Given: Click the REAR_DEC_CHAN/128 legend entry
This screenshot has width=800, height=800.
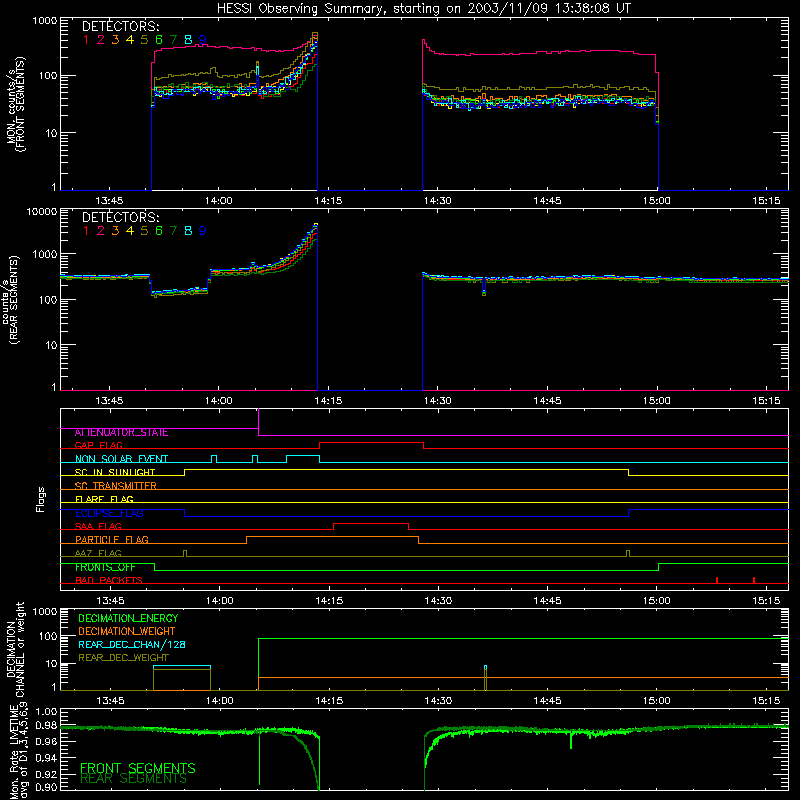Looking at the screenshot, I should click(x=132, y=645).
